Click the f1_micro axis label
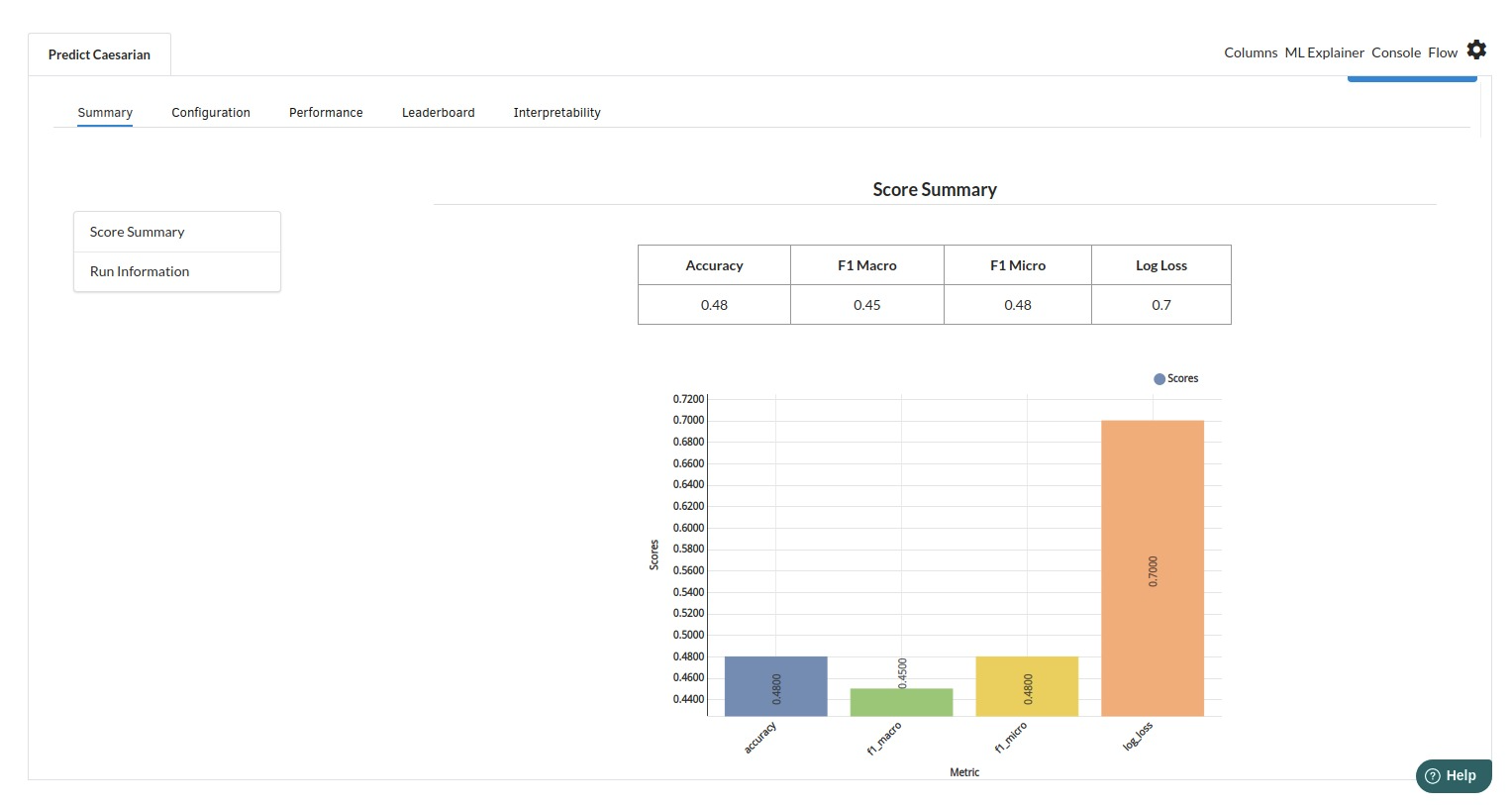The height and width of the screenshot is (805, 1512). [1011, 738]
